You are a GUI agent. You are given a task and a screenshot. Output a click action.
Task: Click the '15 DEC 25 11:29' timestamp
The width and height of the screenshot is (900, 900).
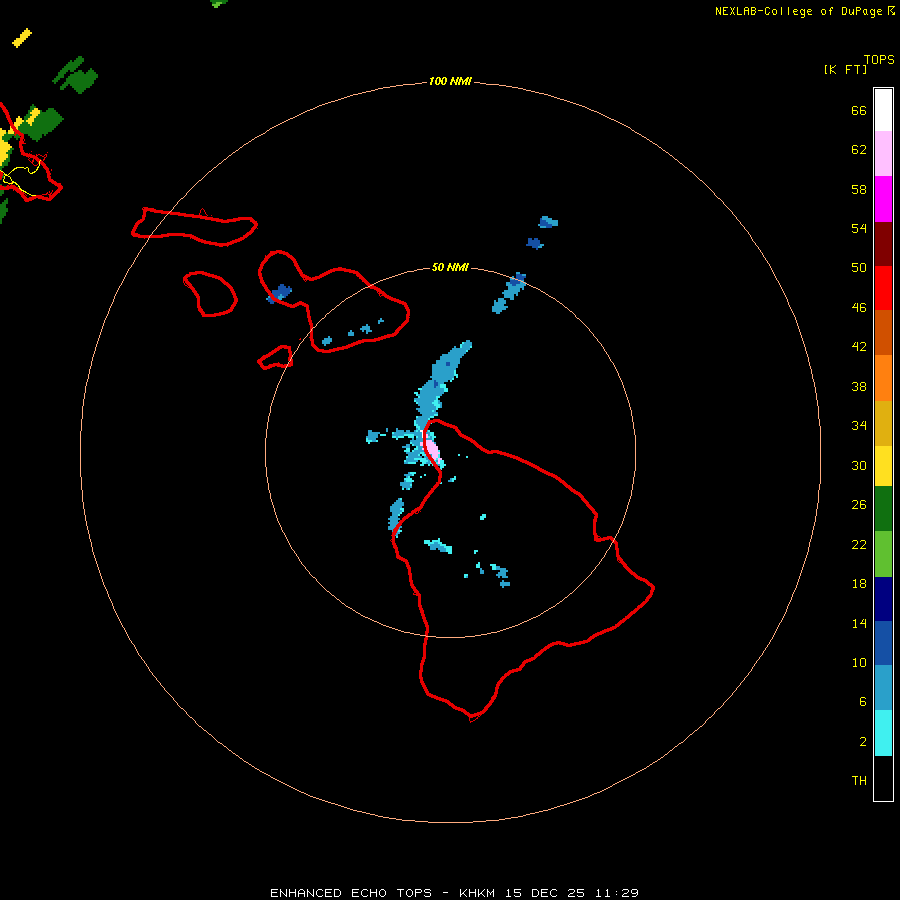point(572,893)
